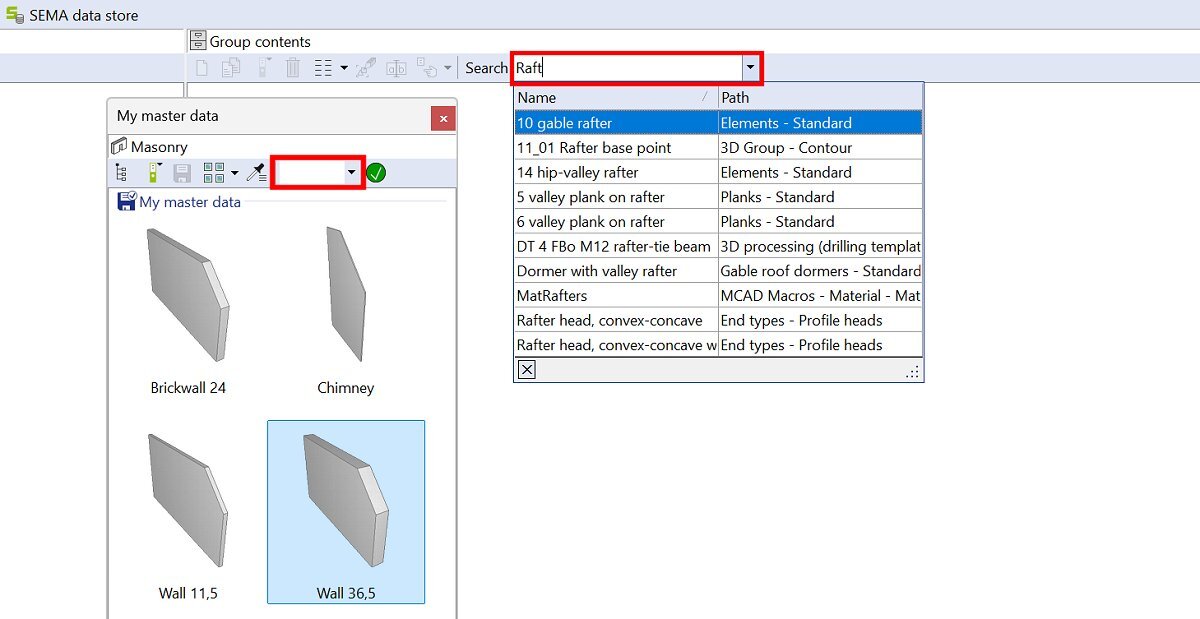Close the search results popup with X box

(527, 370)
